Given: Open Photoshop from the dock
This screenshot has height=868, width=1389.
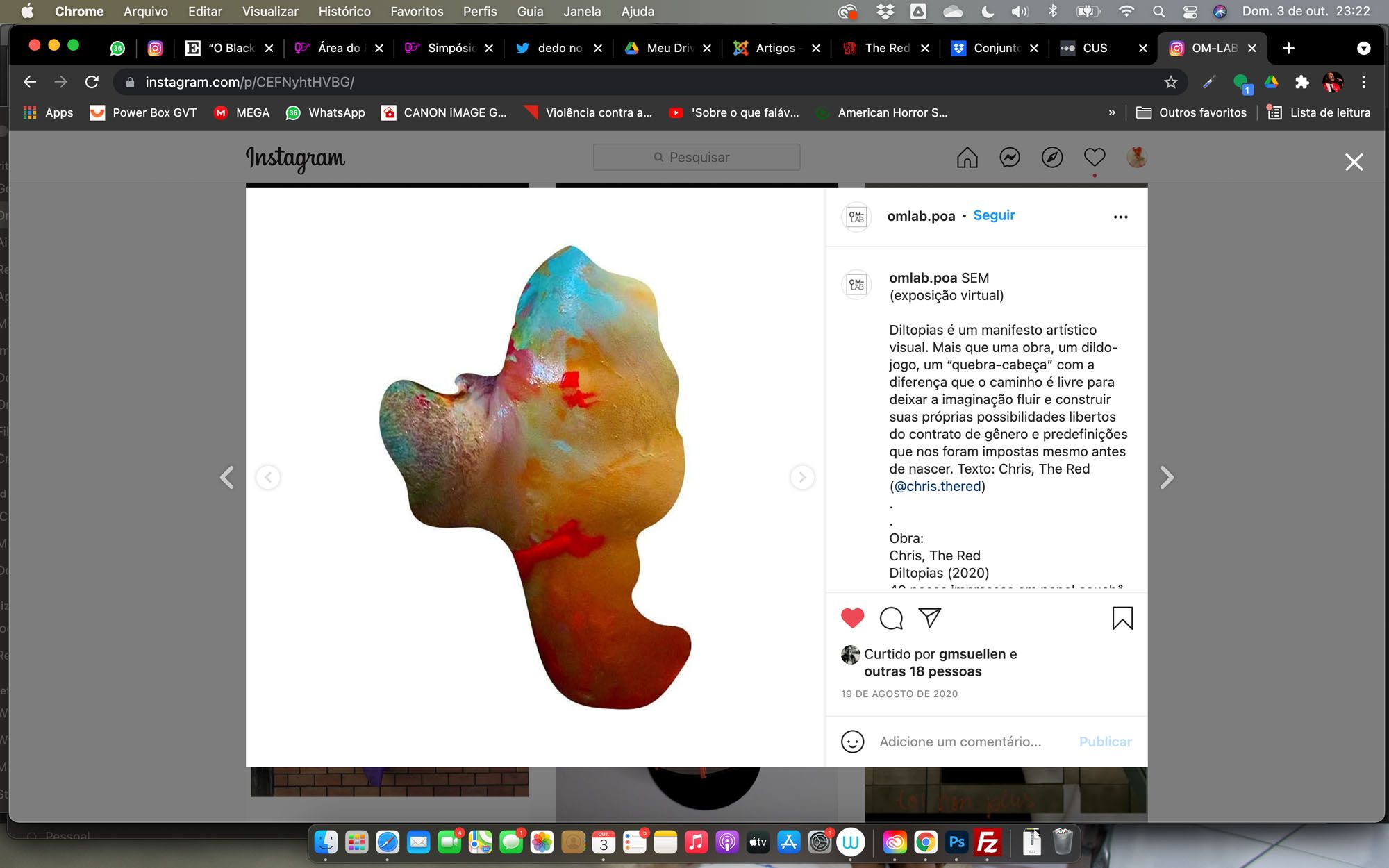Looking at the screenshot, I should click(956, 842).
